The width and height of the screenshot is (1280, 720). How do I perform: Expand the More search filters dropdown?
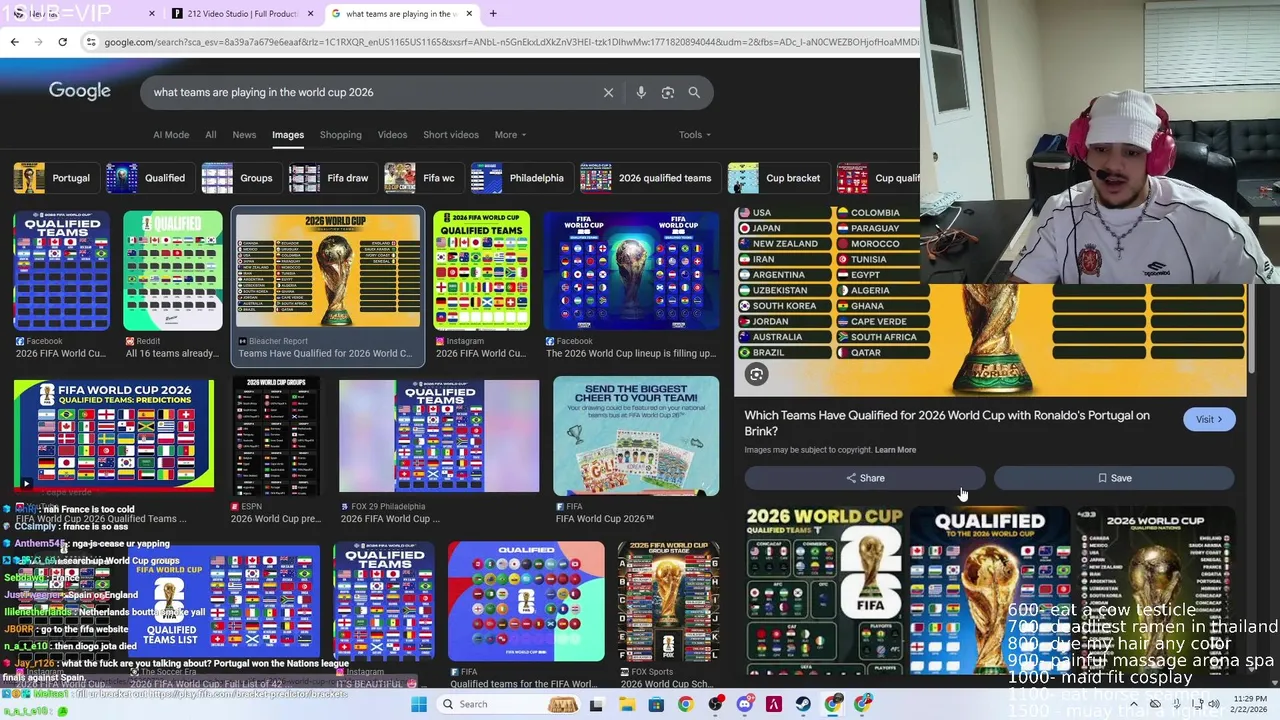point(510,135)
